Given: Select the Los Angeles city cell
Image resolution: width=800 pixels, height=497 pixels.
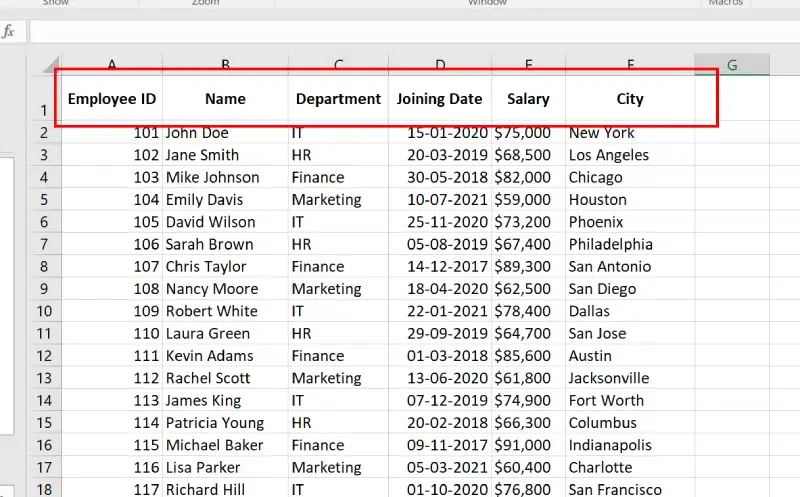Looking at the screenshot, I should coord(630,155).
